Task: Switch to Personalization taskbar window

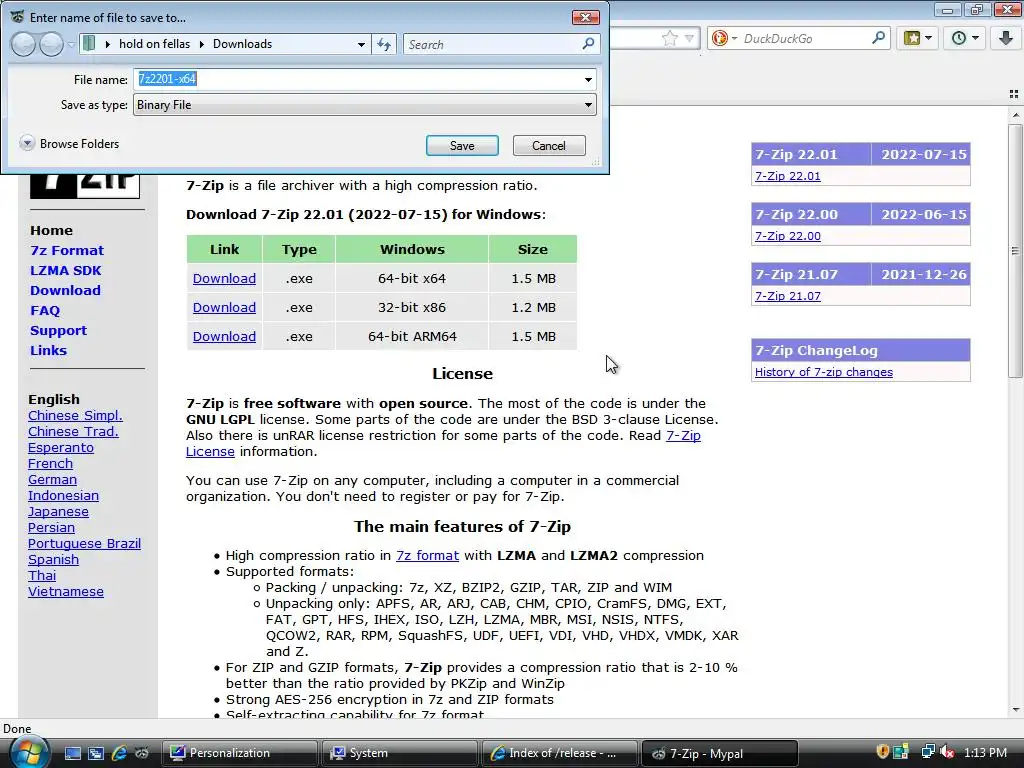Action: [240, 753]
